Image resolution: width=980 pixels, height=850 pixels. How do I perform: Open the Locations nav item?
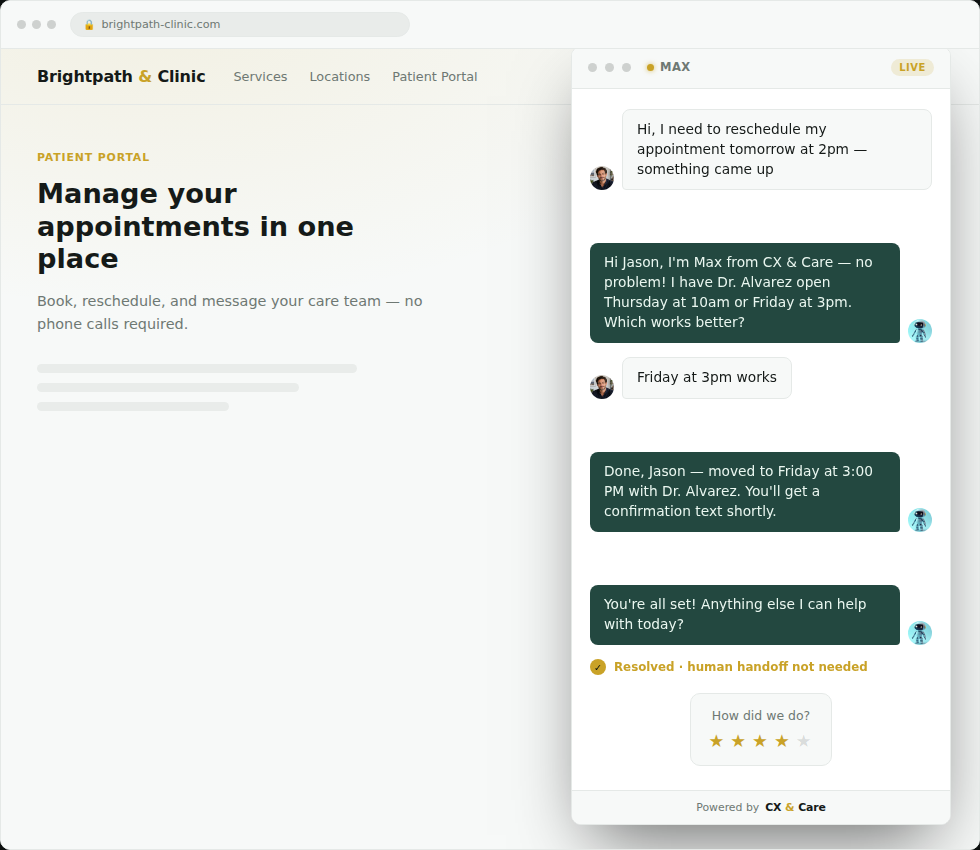tap(339, 76)
